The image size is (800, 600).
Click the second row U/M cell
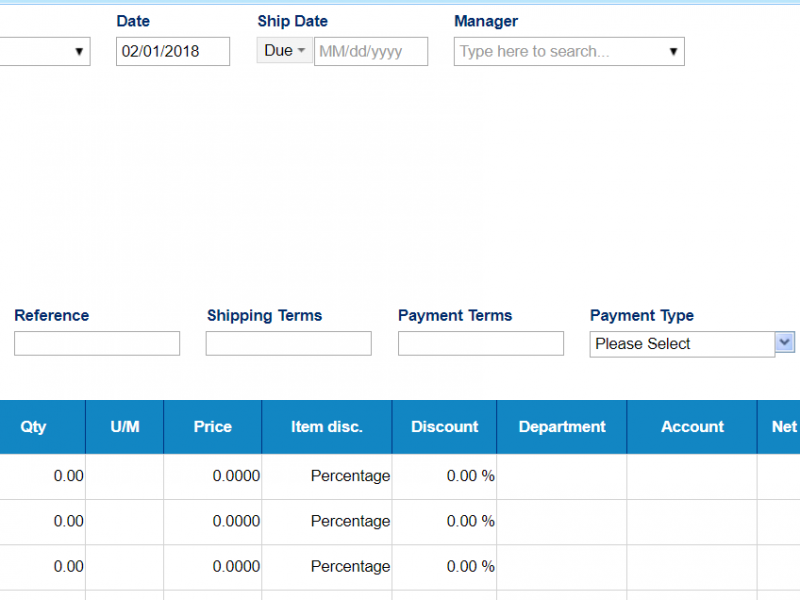[x=124, y=521]
